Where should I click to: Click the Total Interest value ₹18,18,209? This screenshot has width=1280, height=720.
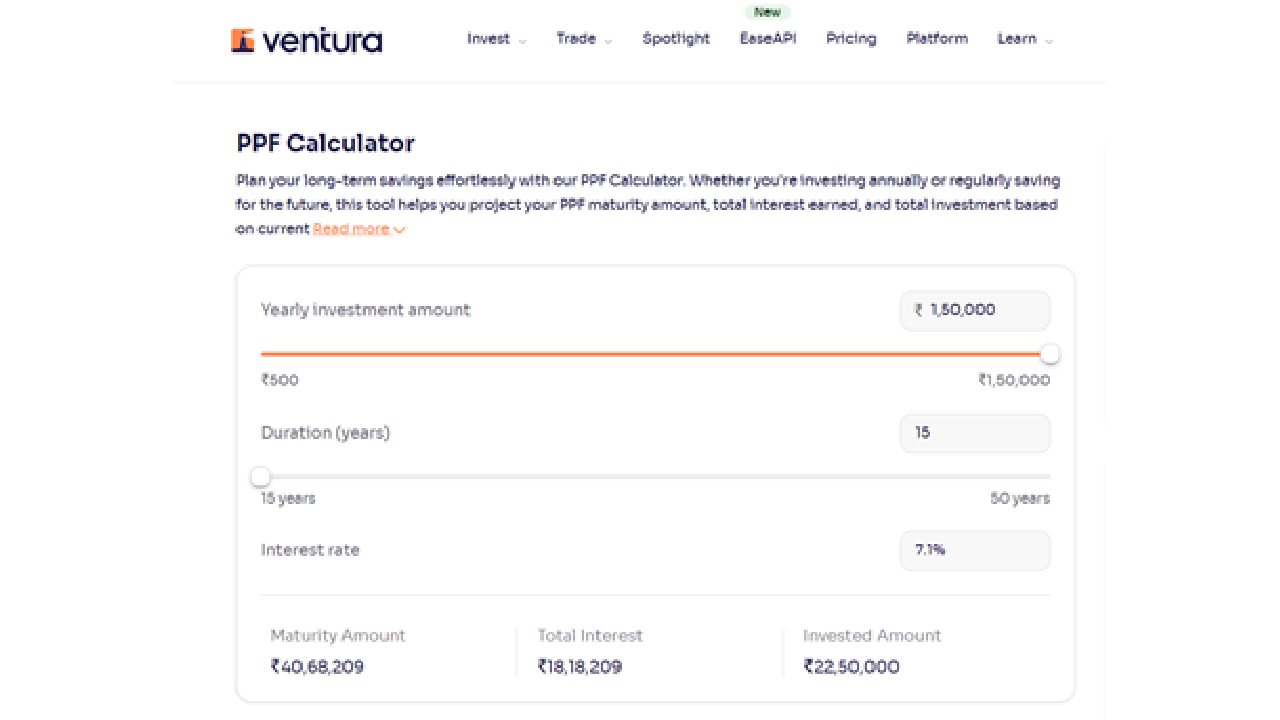(x=580, y=667)
